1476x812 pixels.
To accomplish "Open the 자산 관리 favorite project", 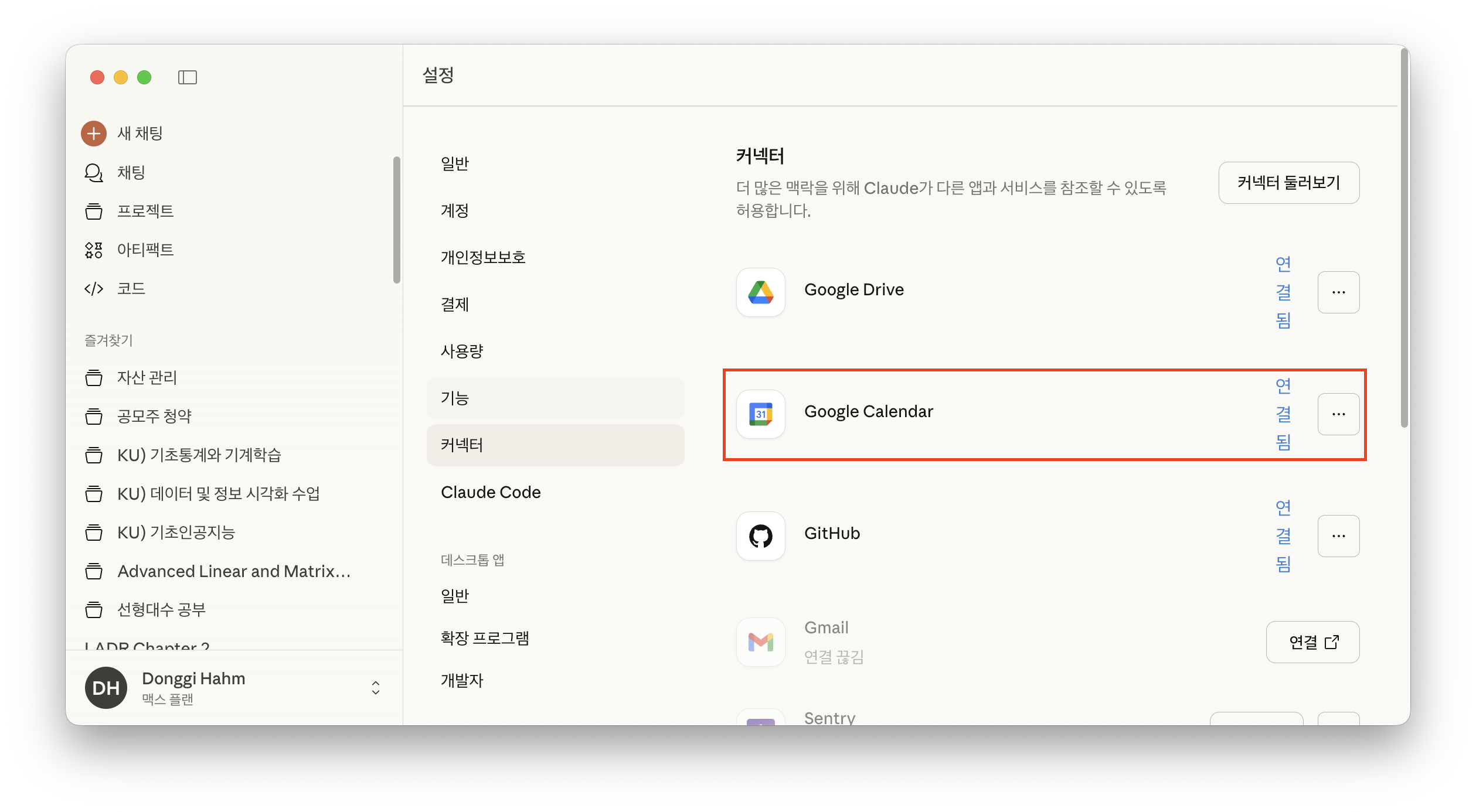I will click(x=147, y=377).
